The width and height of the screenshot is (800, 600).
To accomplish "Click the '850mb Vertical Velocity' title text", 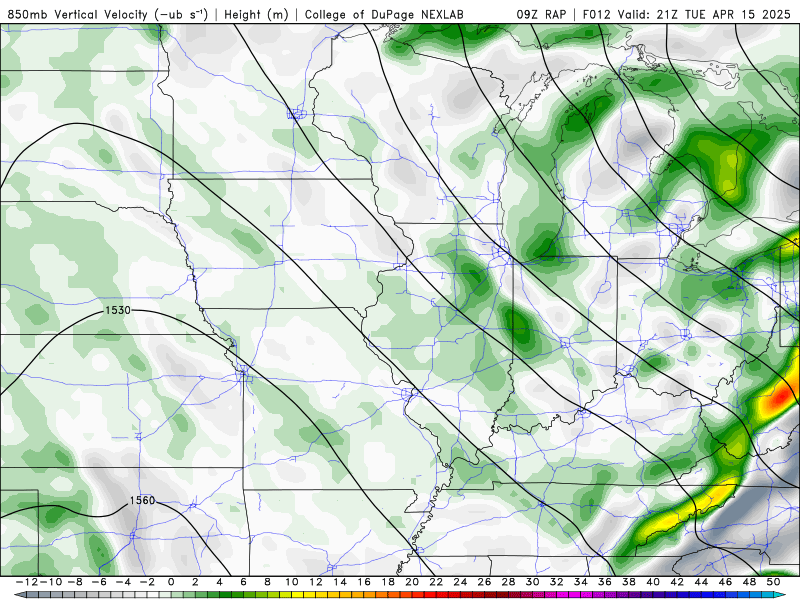I will pyautogui.click(x=78, y=14).
